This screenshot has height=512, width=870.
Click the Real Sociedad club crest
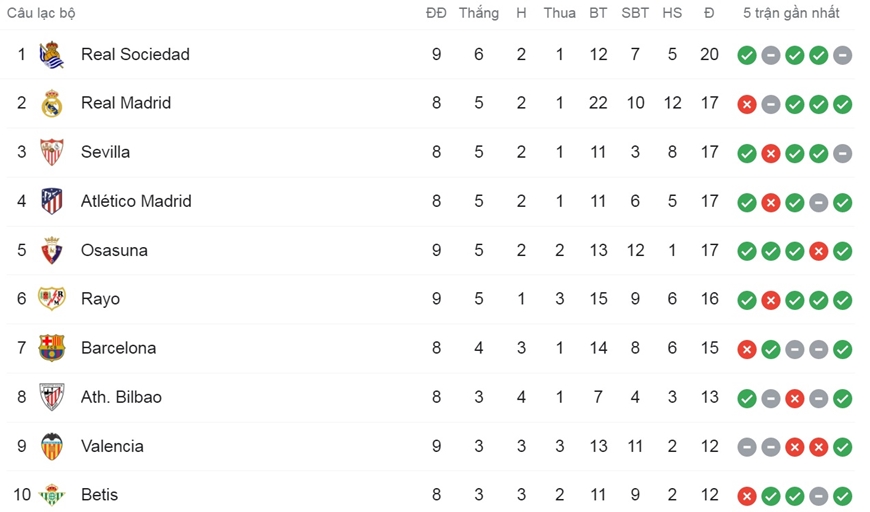[x=52, y=54]
